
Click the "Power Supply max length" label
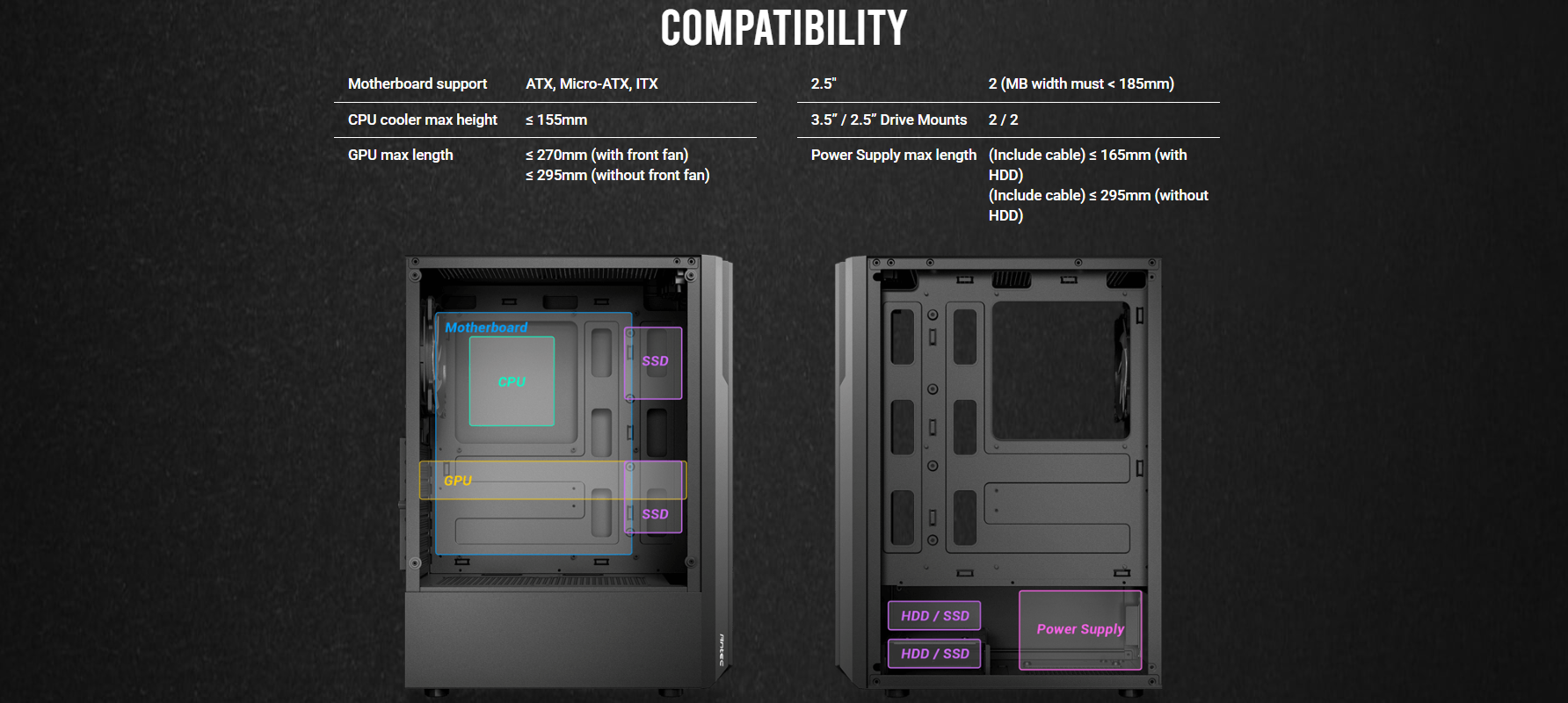pyautogui.click(x=893, y=155)
